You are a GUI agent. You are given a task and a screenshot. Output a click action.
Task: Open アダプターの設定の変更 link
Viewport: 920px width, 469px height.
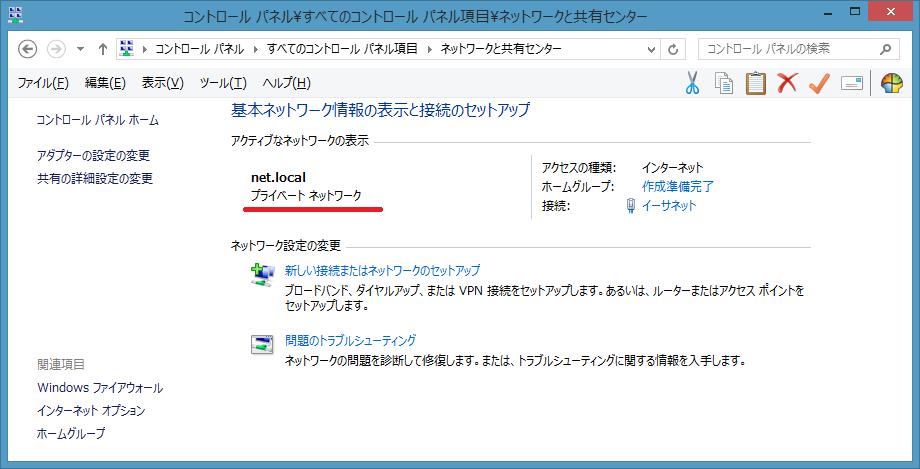click(93, 156)
